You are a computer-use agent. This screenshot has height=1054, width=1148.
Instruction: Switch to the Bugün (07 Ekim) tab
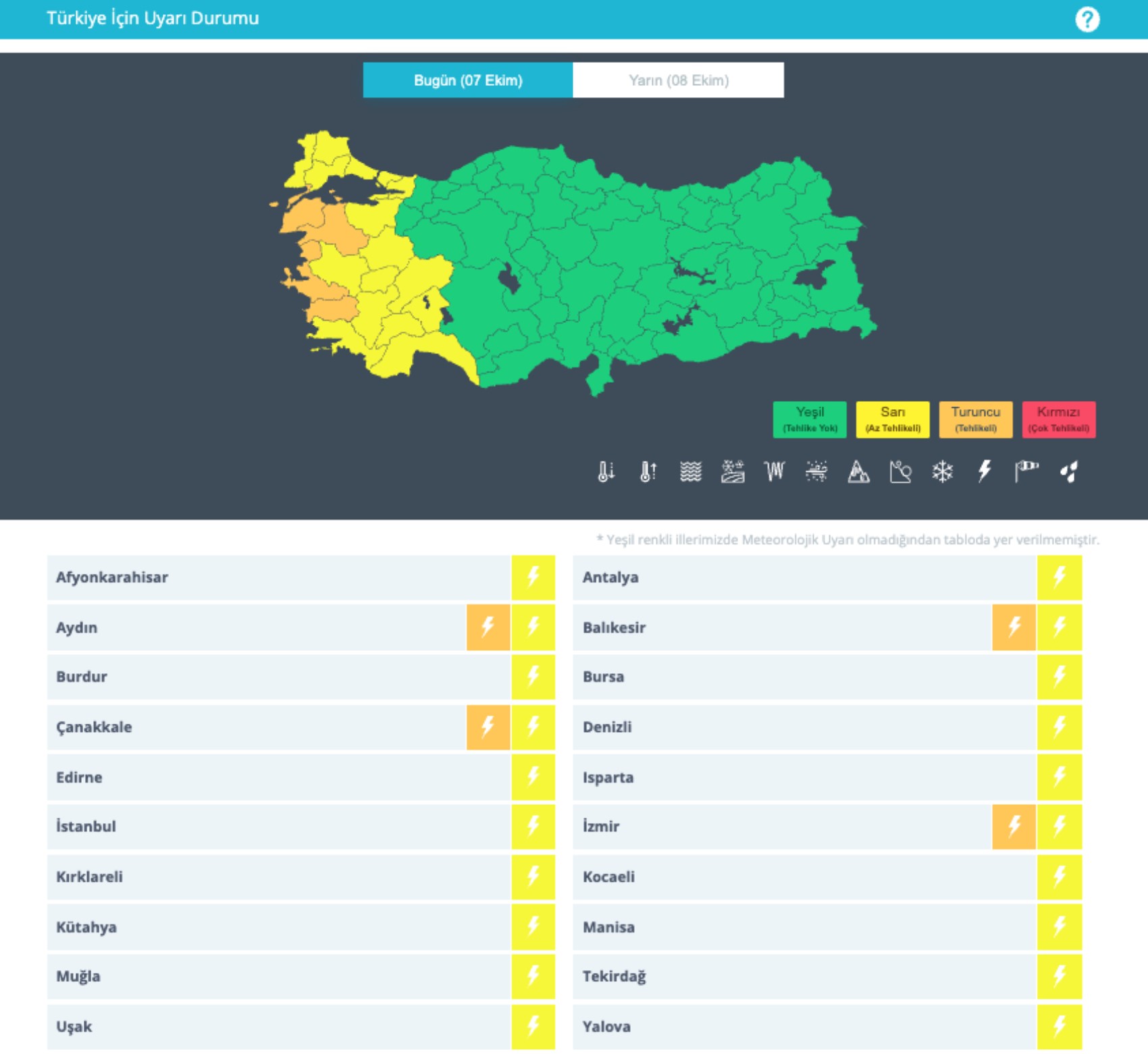point(468,80)
